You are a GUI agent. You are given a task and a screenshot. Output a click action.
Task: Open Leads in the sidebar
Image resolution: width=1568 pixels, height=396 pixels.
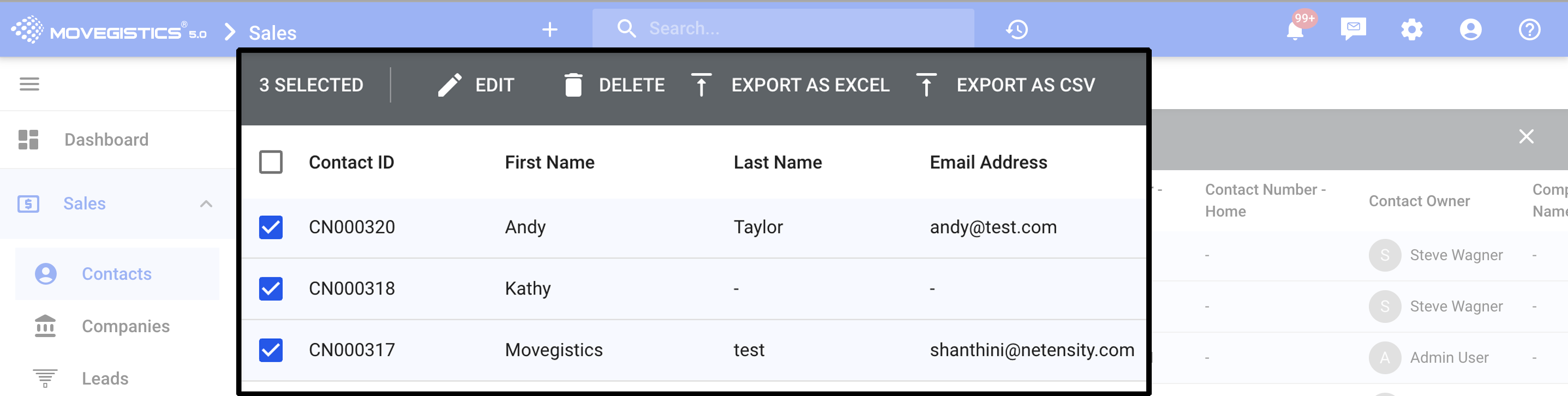[105, 379]
